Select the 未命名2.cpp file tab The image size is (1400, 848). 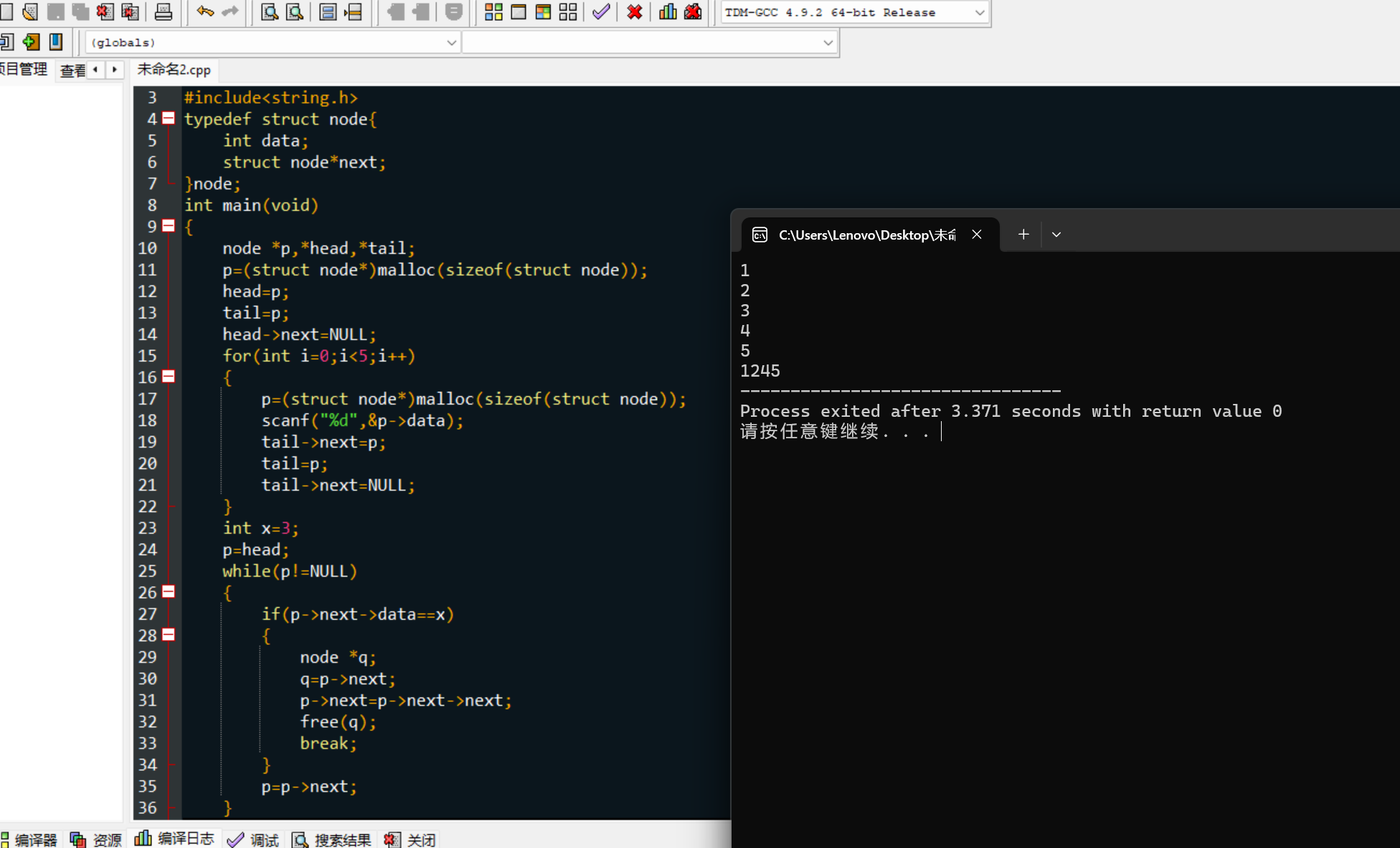click(x=174, y=70)
